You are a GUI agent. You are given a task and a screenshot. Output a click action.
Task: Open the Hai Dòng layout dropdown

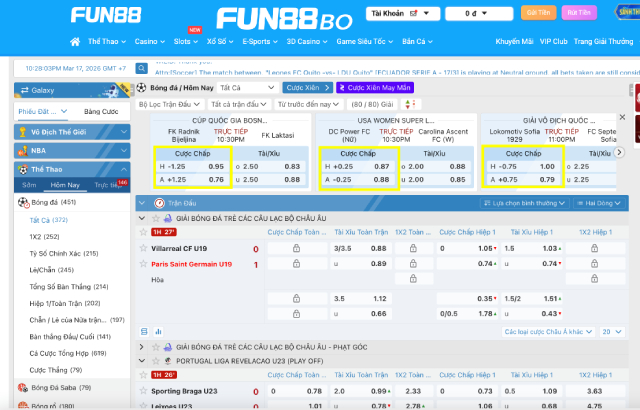pyautogui.click(x=599, y=203)
